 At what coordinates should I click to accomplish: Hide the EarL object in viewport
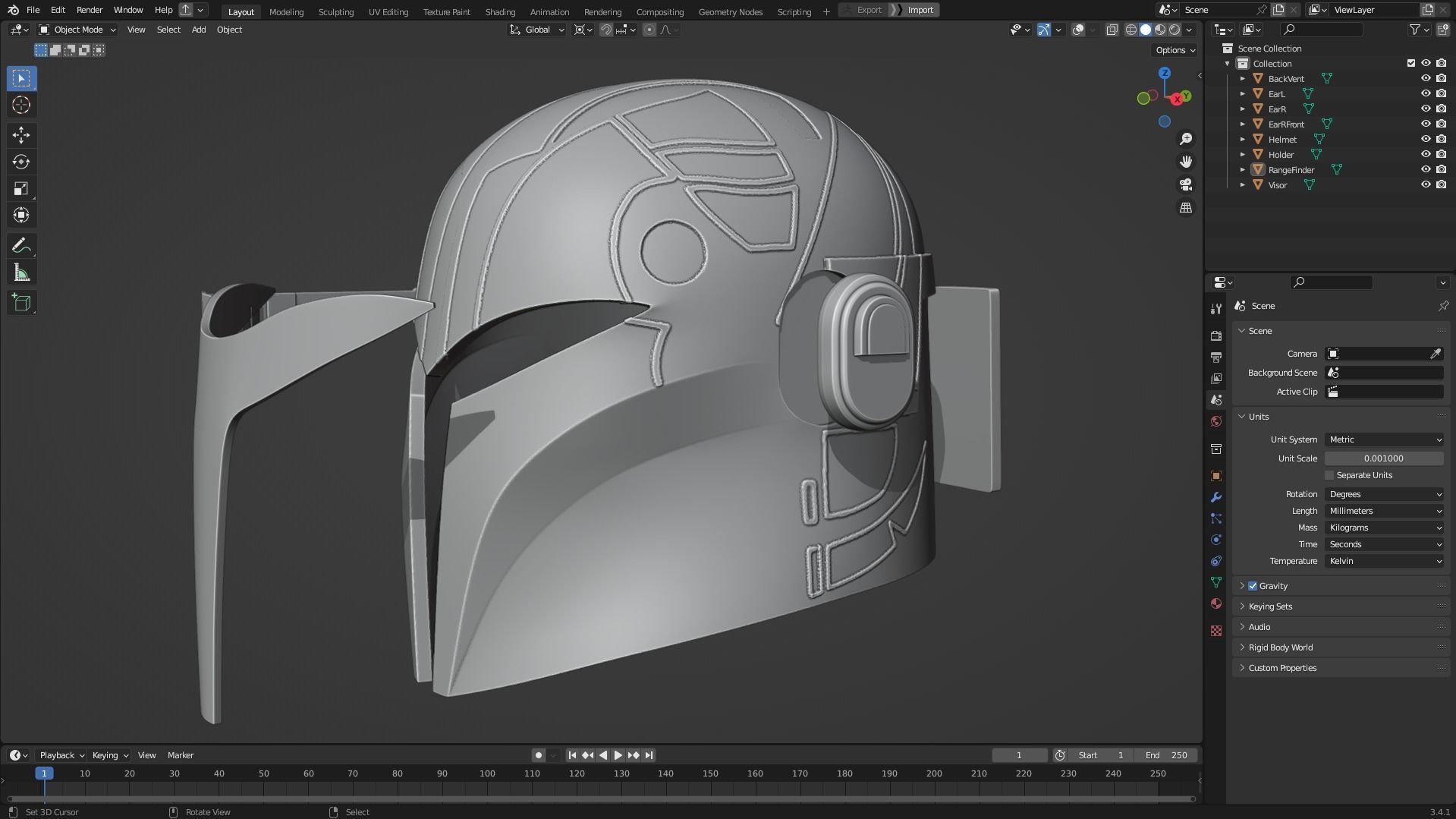pyautogui.click(x=1426, y=93)
